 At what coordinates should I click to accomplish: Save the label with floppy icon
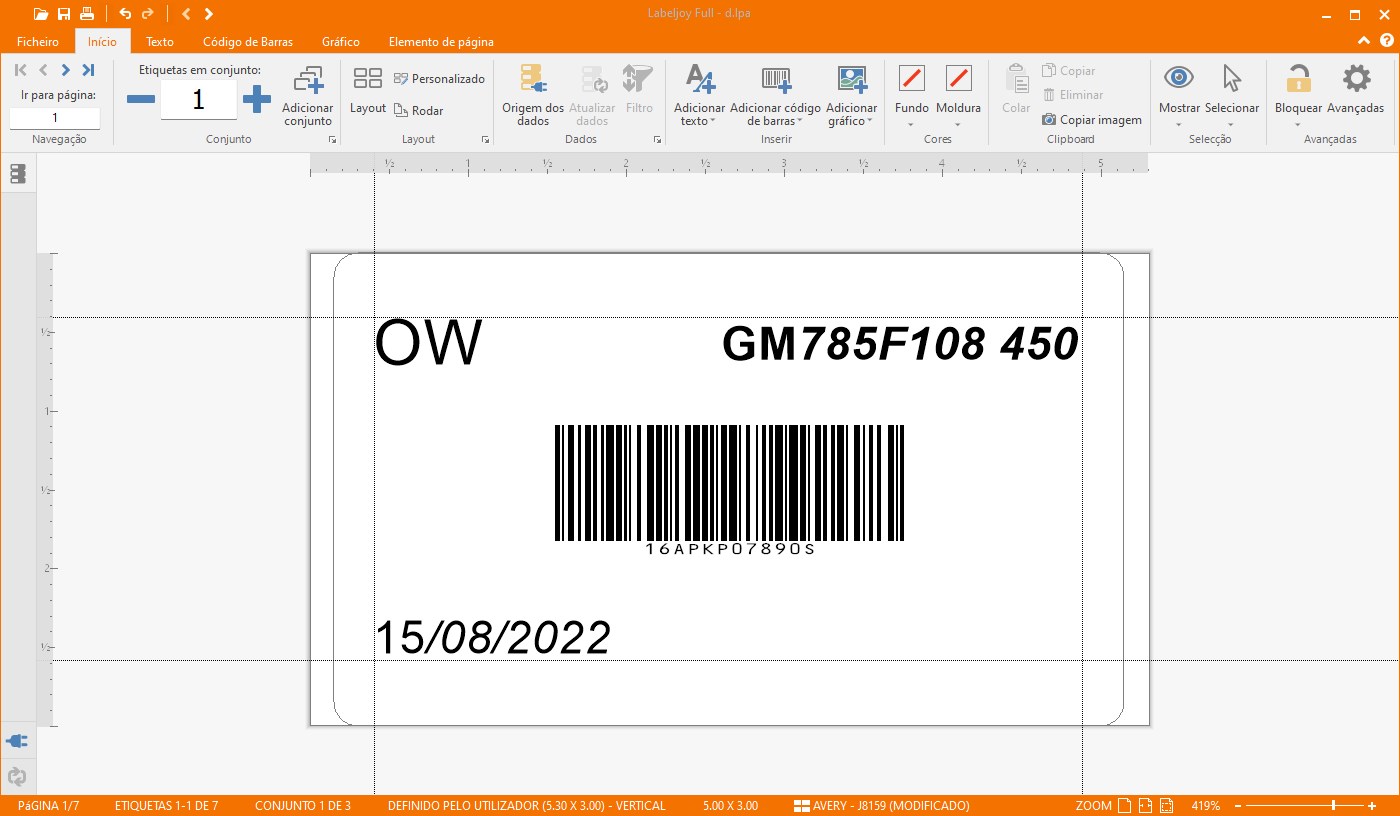(64, 14)
